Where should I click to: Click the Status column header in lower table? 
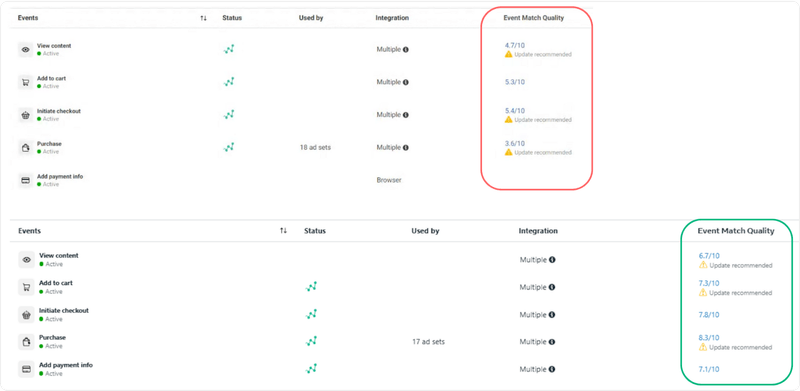click(315, 231)
